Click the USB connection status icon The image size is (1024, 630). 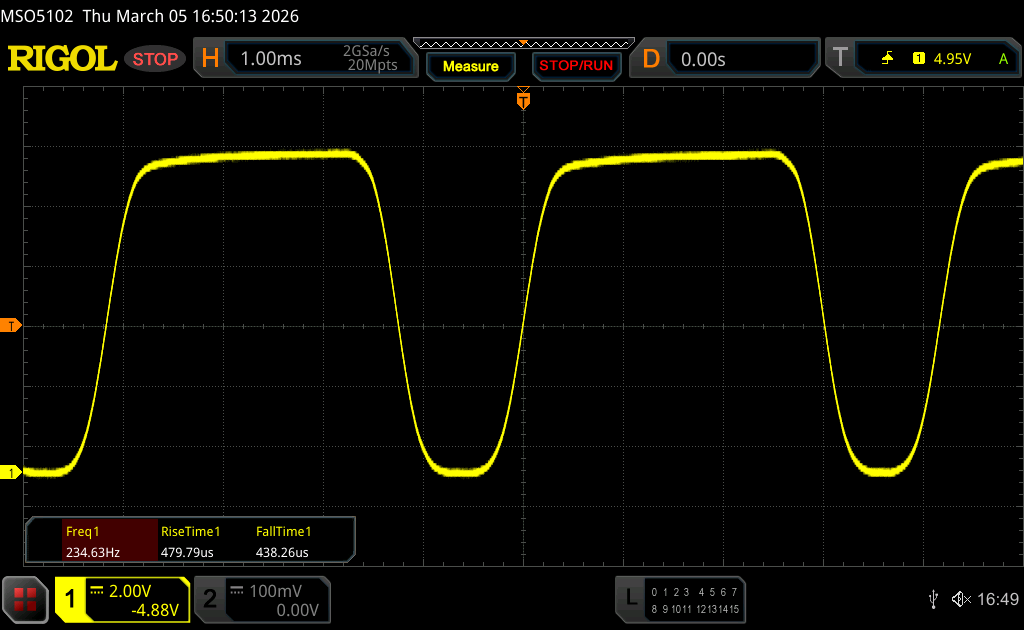[933, 598]
